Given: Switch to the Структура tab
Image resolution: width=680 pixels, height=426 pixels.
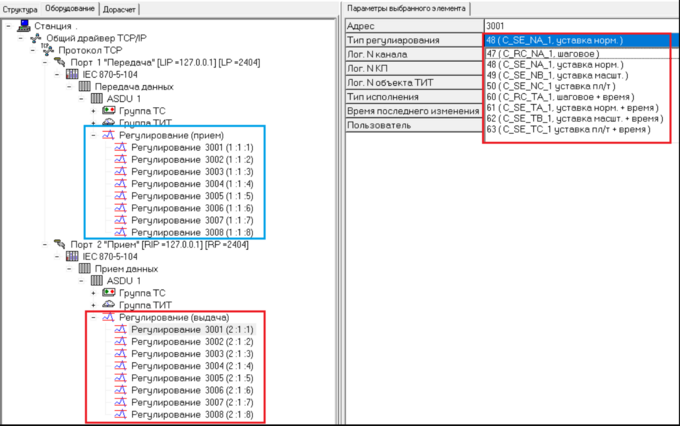Looking at the screenshot, I should pos(19,9).
